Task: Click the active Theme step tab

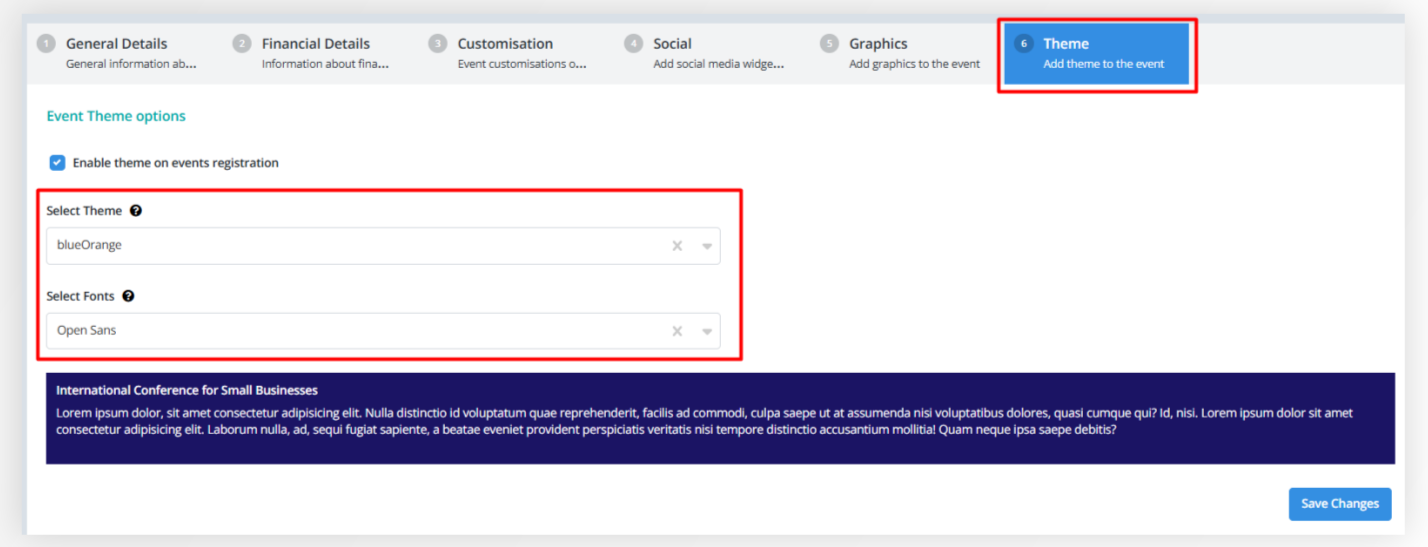Action: [x=1097, y=53]
